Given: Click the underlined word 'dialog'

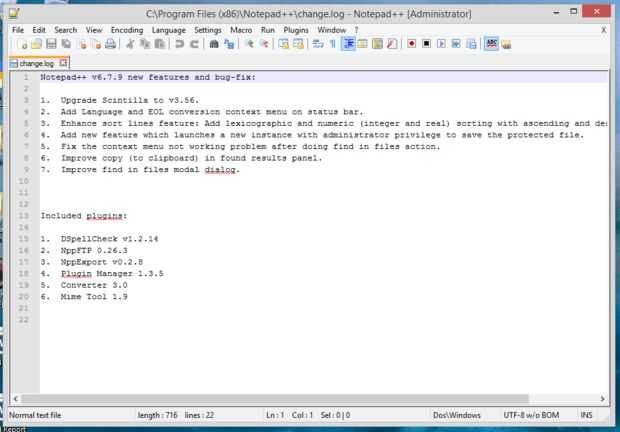Looking at the screenshot, I should tap(220, 170).
